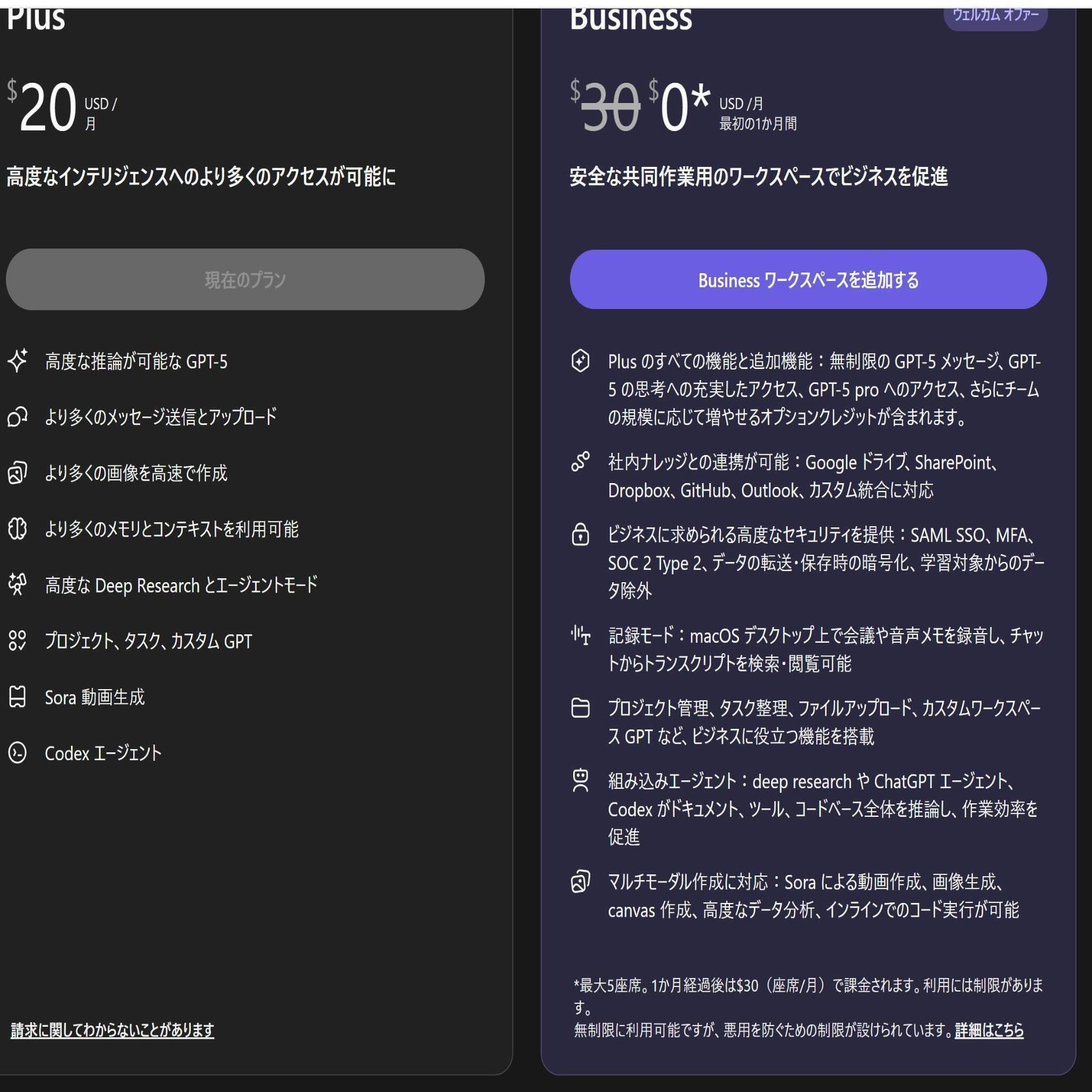
Task: Click the folder icon beside プロジェクト管理
Action: [580, 708]
